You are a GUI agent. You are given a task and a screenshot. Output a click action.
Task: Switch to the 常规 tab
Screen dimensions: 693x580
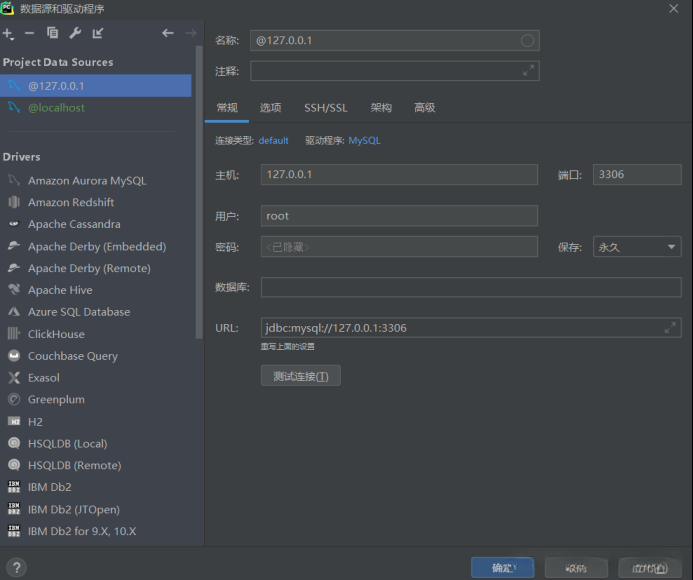(227, 108)
